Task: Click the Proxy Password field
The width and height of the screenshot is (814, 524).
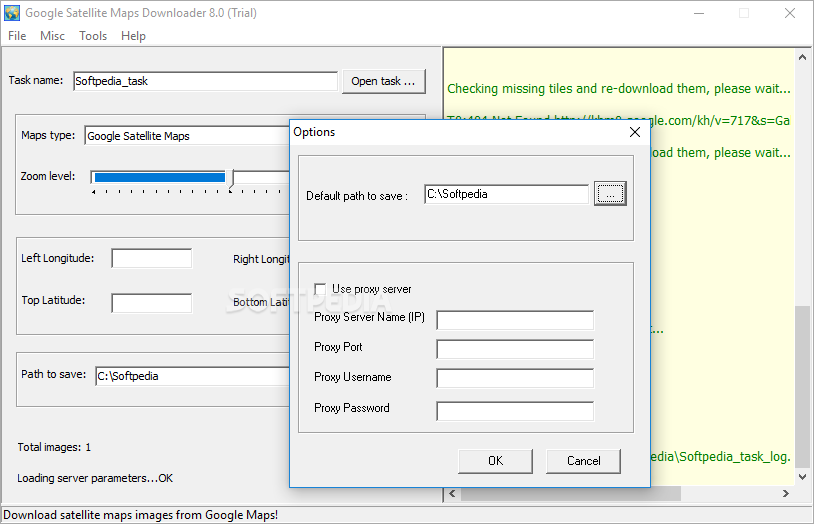Action: point(515,411)
